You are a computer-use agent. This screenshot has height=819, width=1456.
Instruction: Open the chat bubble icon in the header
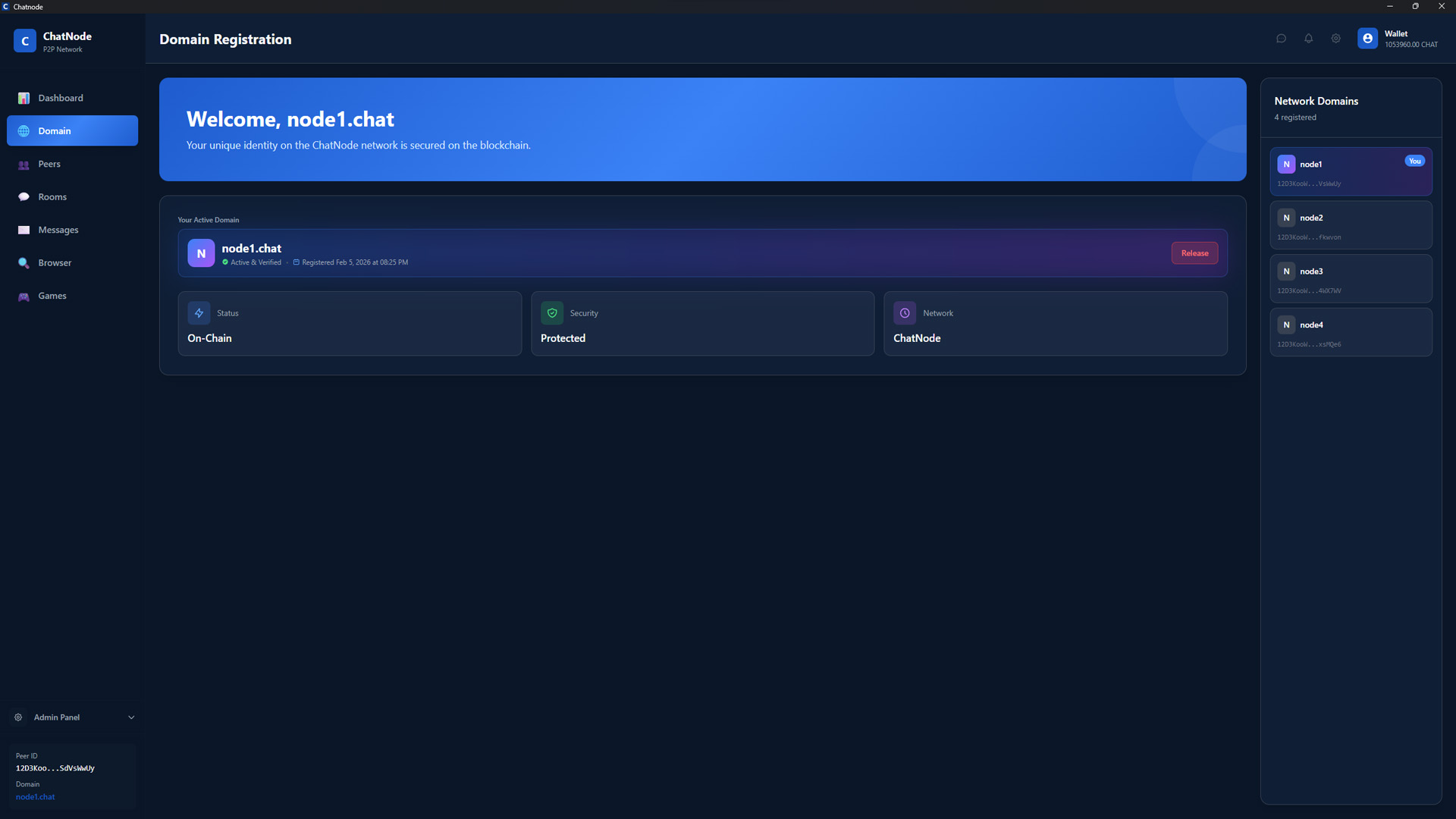pos(1281,38)
